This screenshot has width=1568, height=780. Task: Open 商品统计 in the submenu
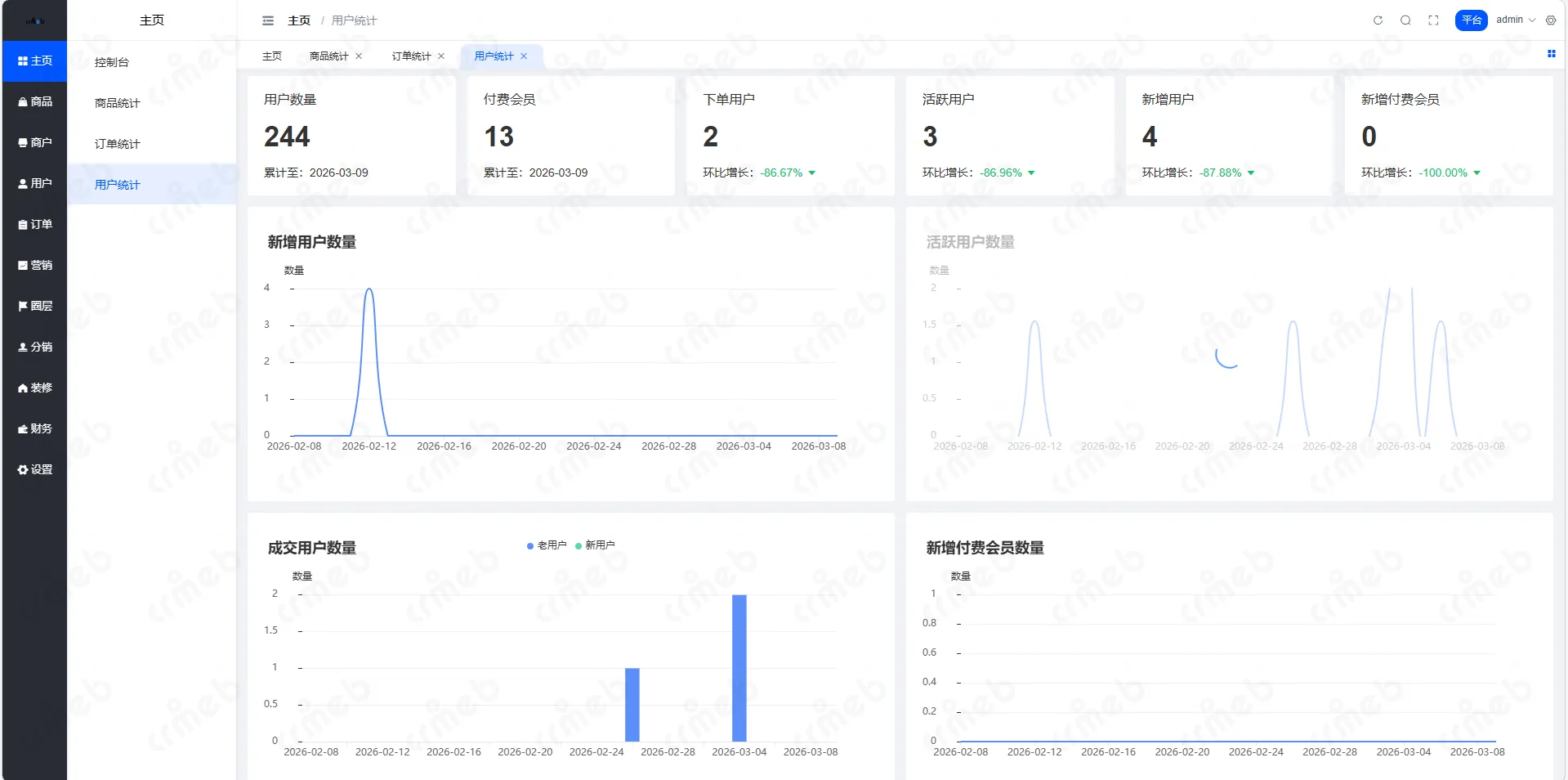pyautogui.click(x=152, y=103)
